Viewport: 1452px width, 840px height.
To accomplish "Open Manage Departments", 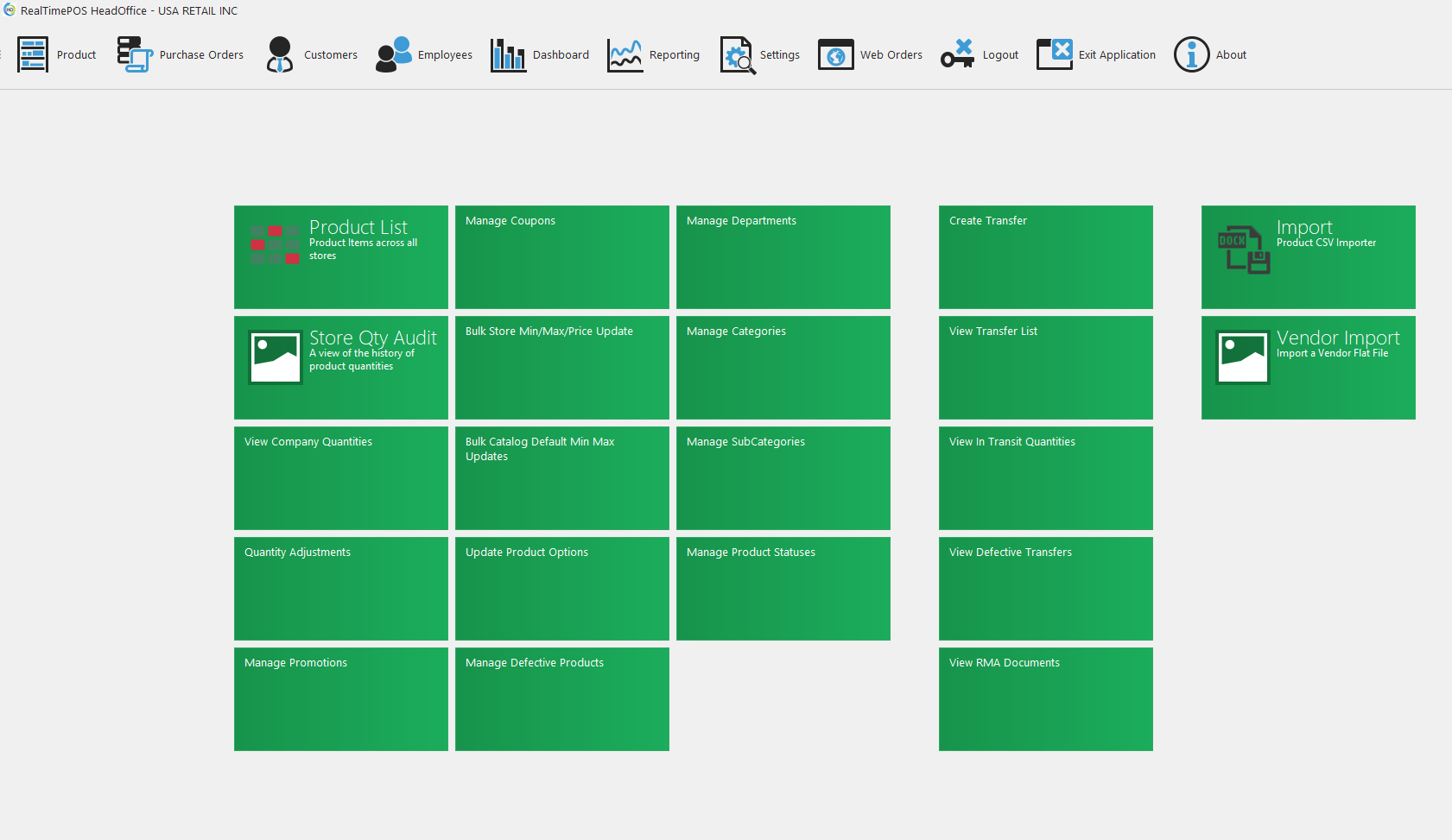I will point(783,256).
